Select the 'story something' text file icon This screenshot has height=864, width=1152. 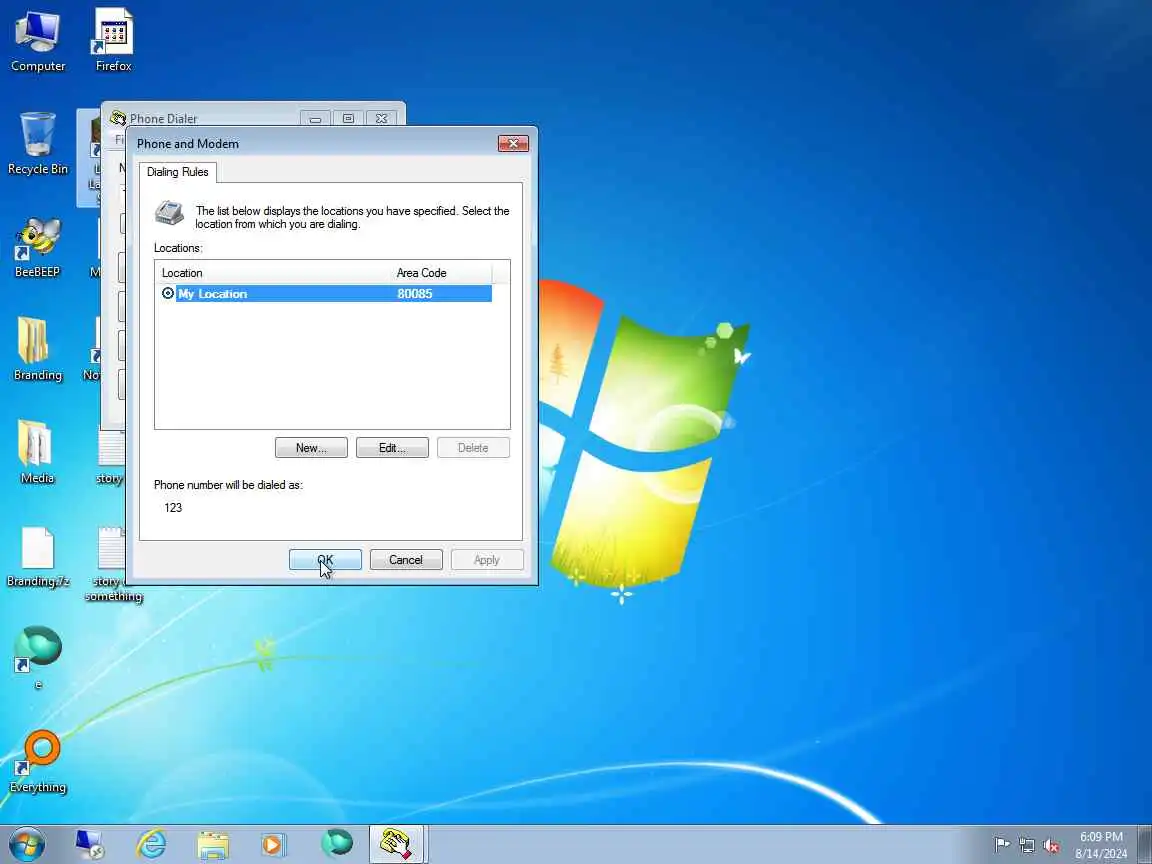[113, 564]
